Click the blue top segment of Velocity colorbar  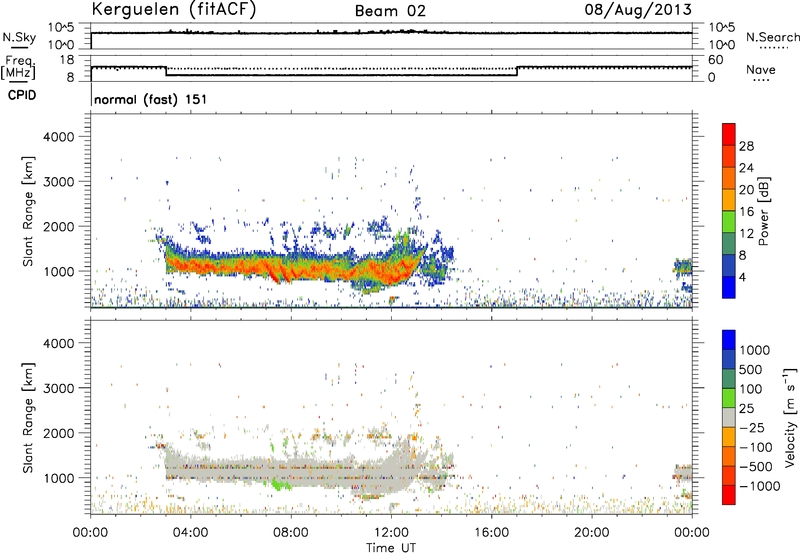pos(729,340)
